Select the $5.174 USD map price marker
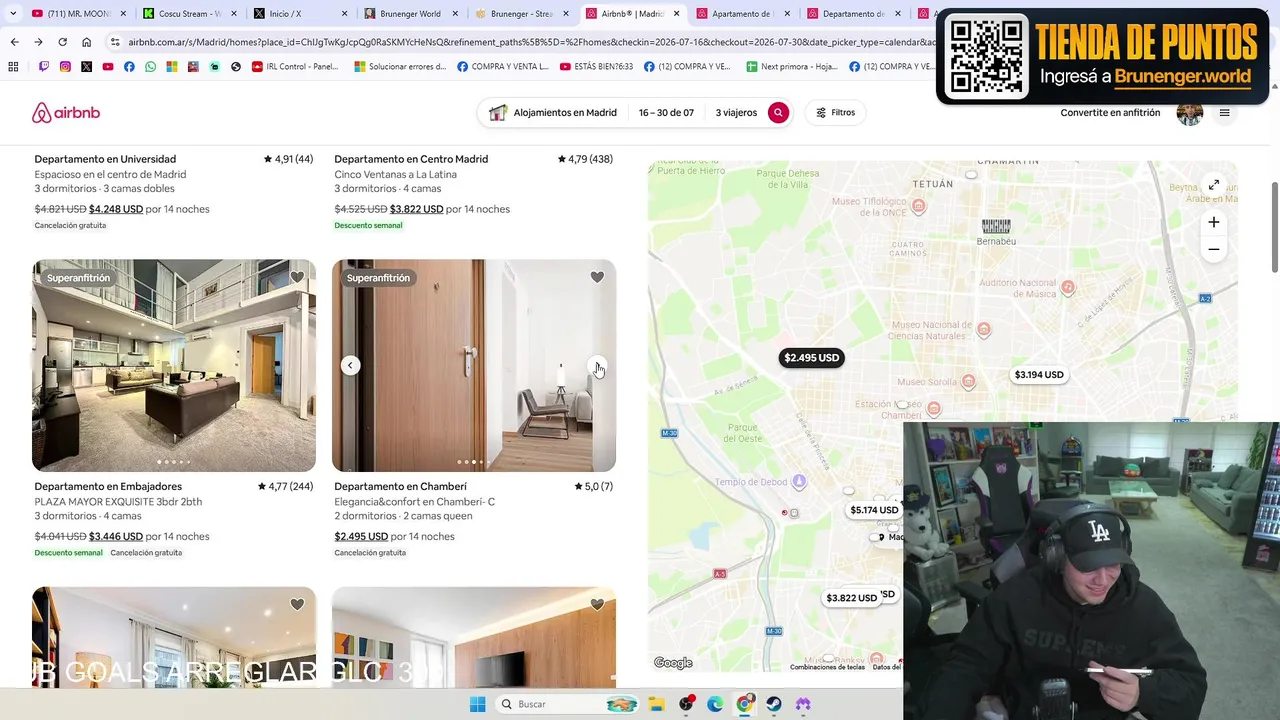This screenshot has width=1280, height=720. [874, 510]
